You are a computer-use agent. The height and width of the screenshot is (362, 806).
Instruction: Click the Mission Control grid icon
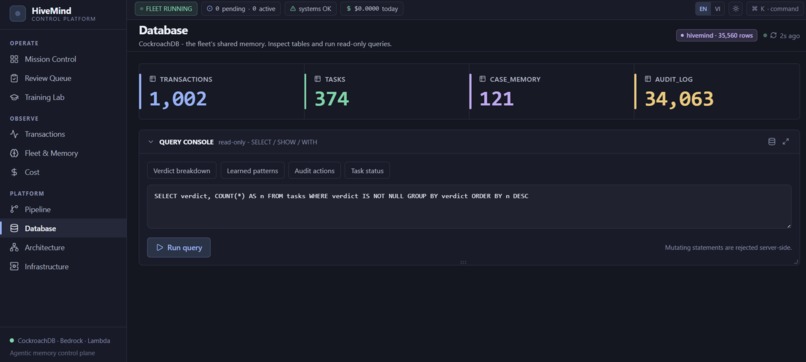tap(14, 59)
